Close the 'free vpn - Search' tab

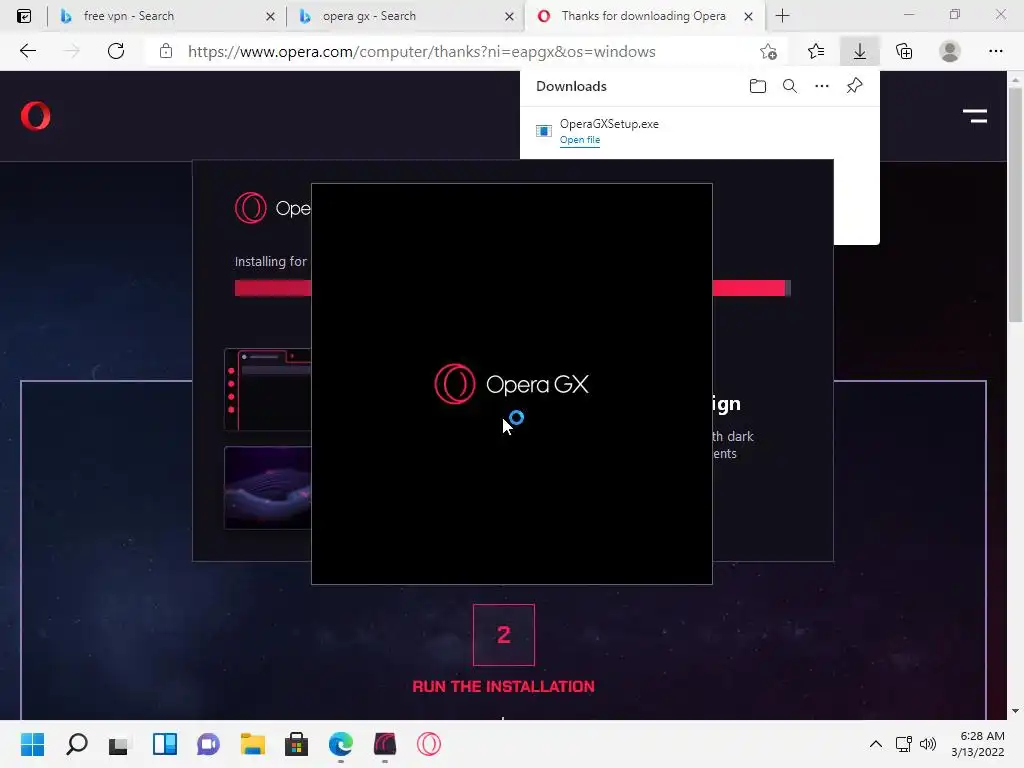pyautogui.click(x=270, y=16)
